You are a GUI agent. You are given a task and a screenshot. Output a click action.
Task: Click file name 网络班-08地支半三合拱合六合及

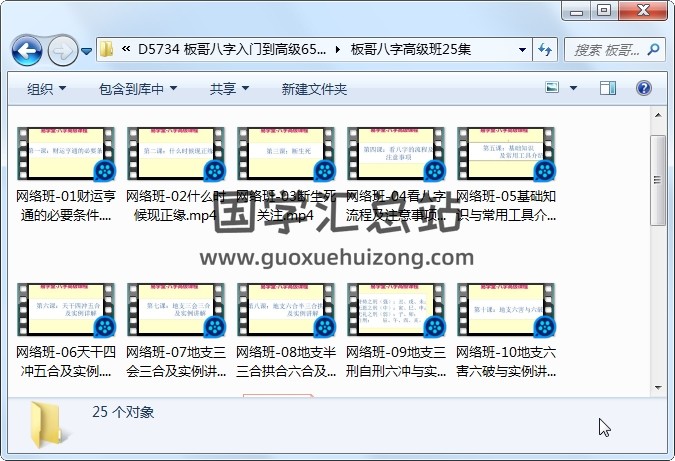point(286,362)
